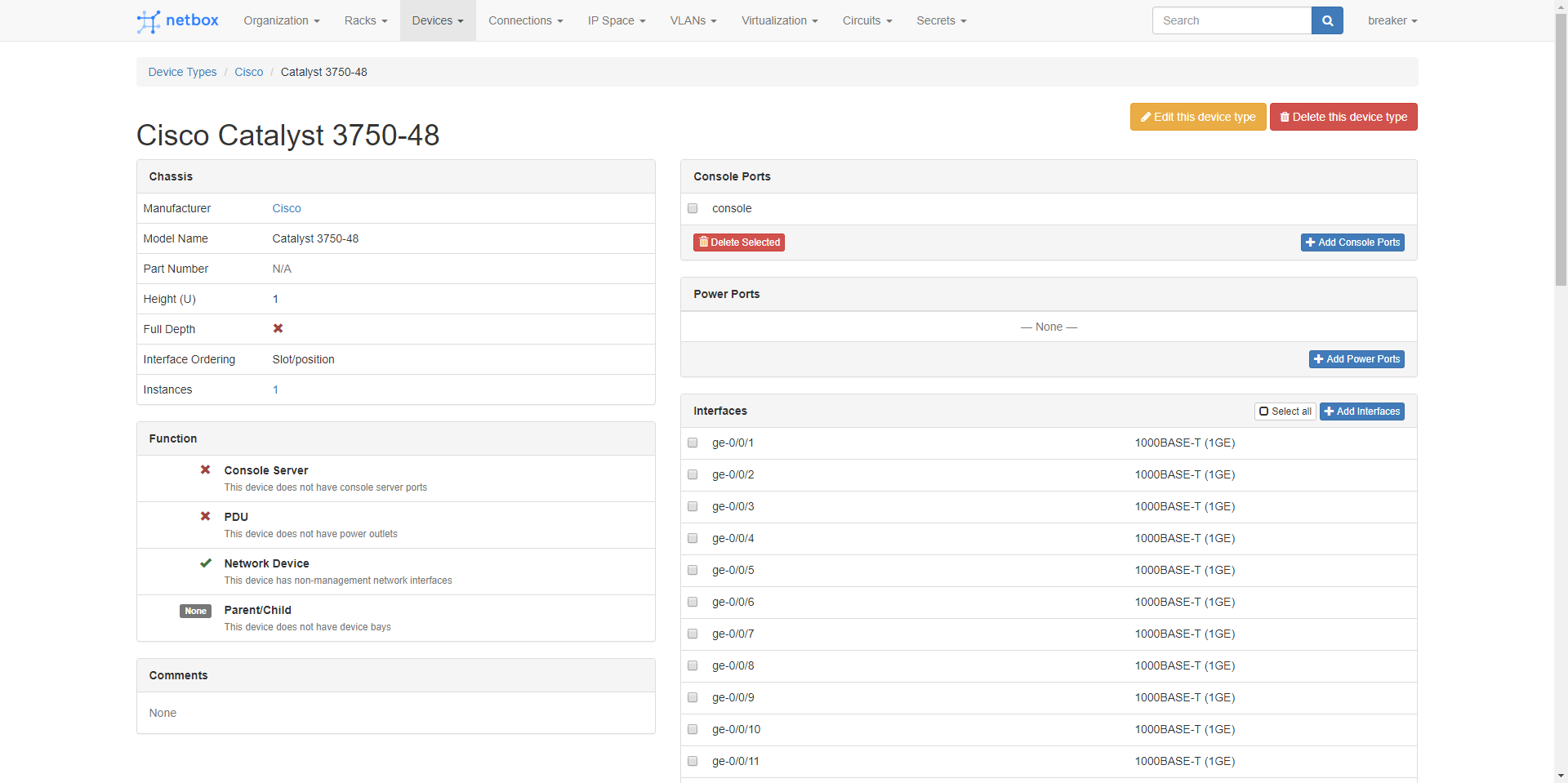The image size is (1568, 783).
Task: Click the plus icon on Add Power Ports
Action: tap(1317, 359)
